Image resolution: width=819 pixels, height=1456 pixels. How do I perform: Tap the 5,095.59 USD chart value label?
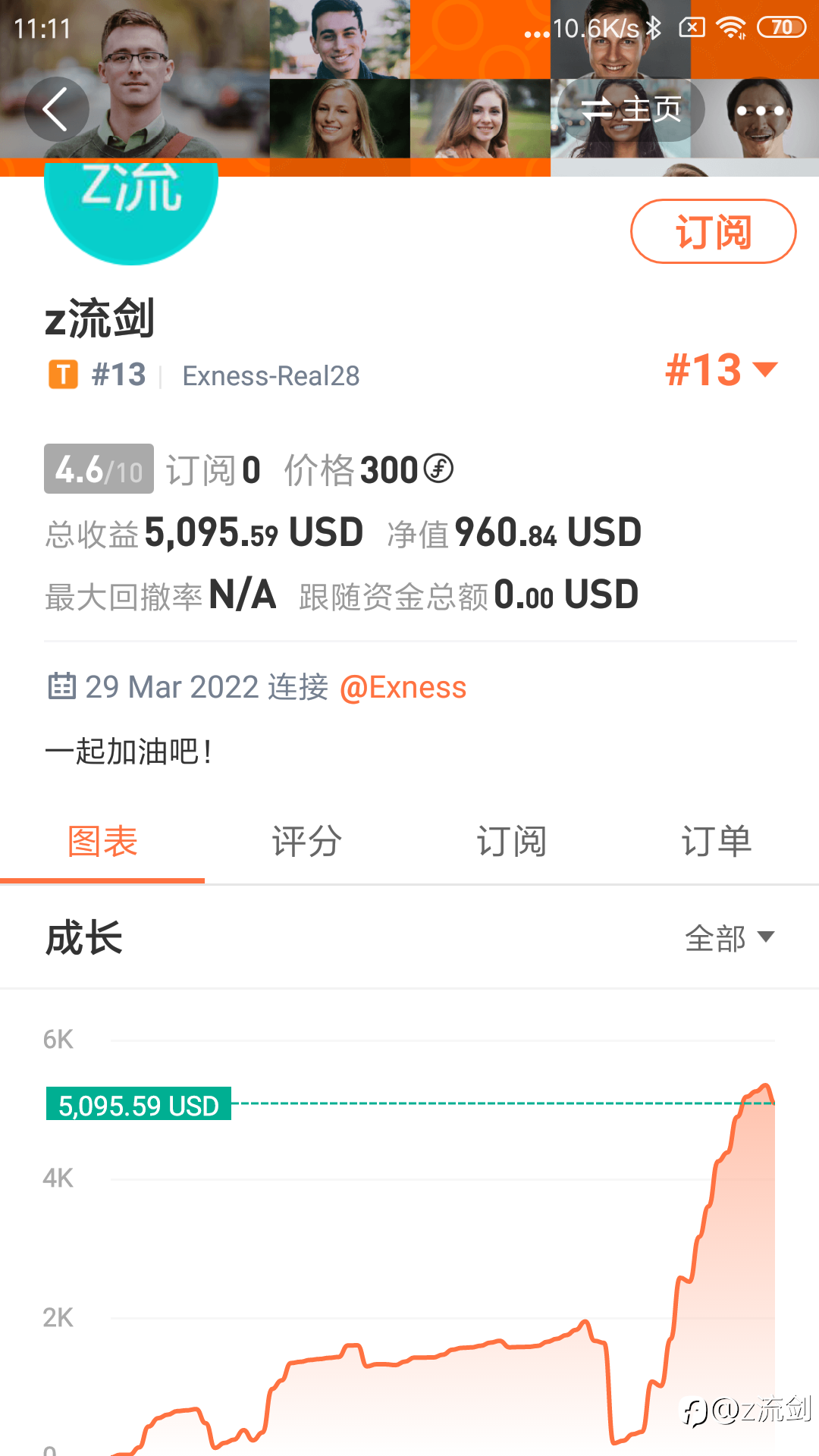click(139, 1105)
